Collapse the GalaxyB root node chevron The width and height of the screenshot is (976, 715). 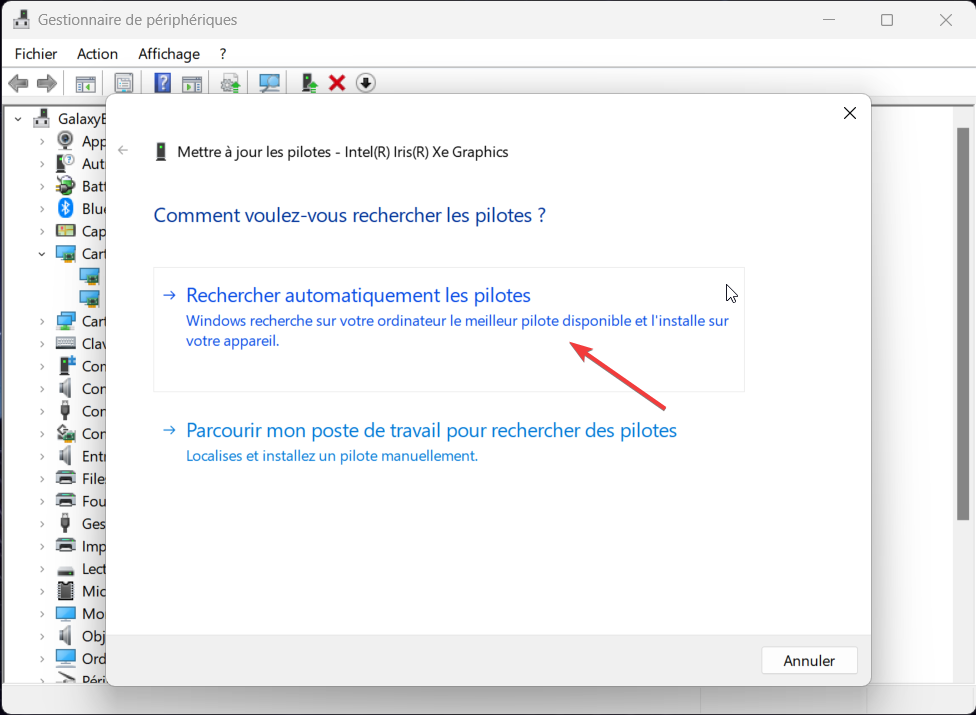click(x=18, y=118)
